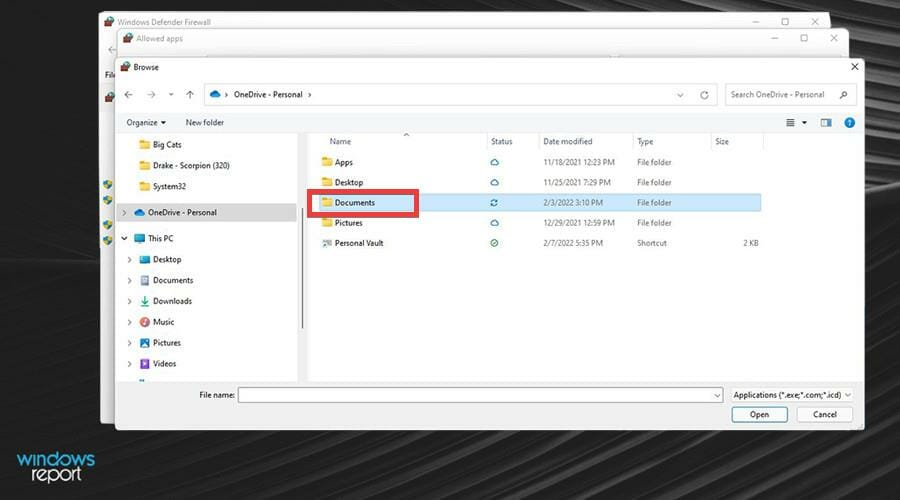Go up one folder level

coord(190,95)
